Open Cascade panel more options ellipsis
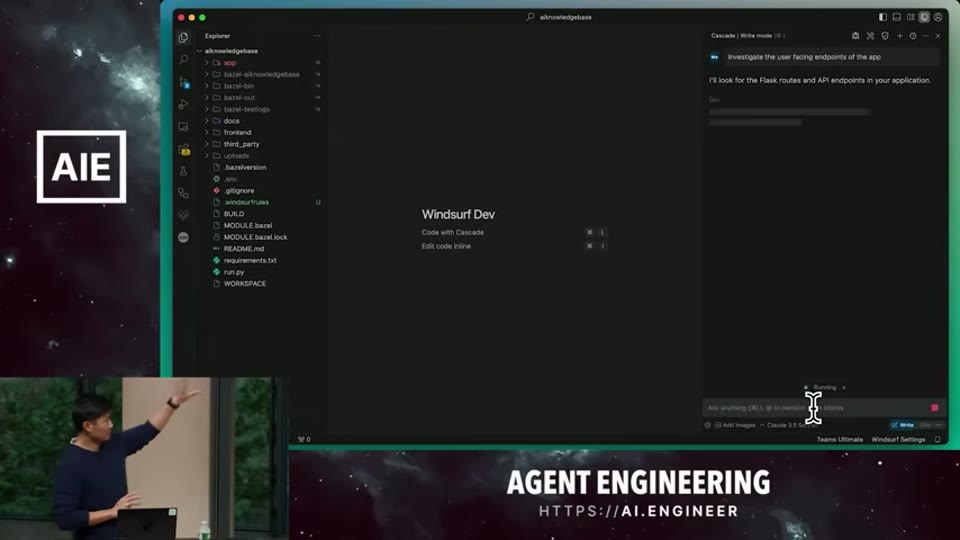This screenshot has height=540, width=960. point(925,36)
